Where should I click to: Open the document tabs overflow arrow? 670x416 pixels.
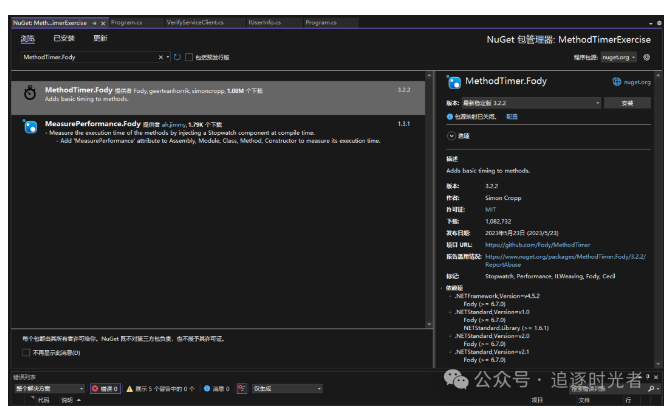tap(651, 23)
